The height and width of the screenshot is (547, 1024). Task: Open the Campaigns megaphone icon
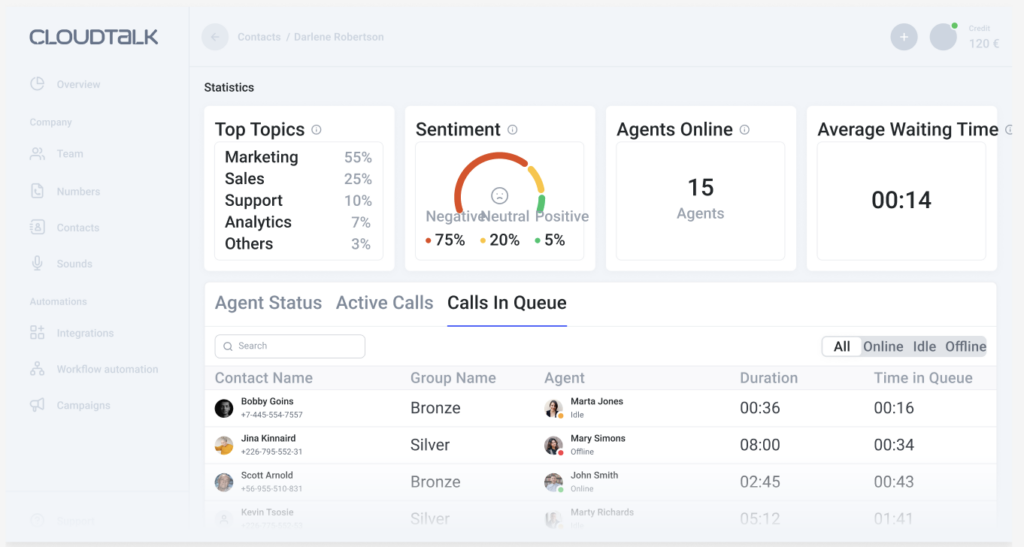point(37,405)
